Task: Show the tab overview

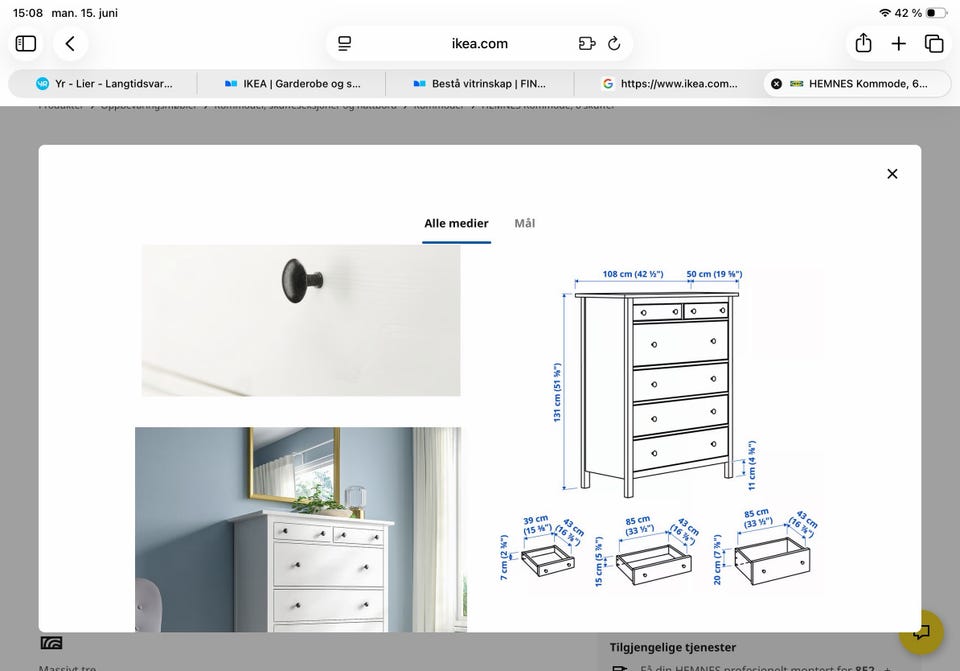Action: click(x=934, y=43)
